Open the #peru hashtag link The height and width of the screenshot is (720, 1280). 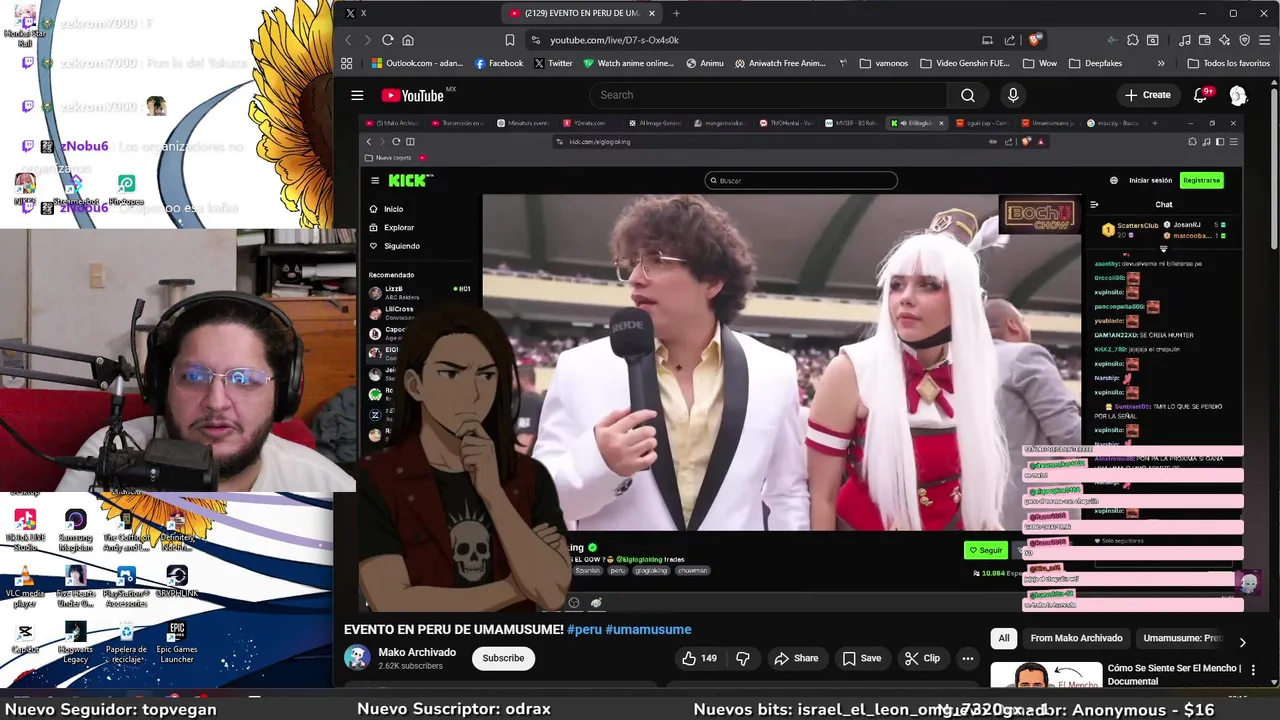tap(584, 630)
